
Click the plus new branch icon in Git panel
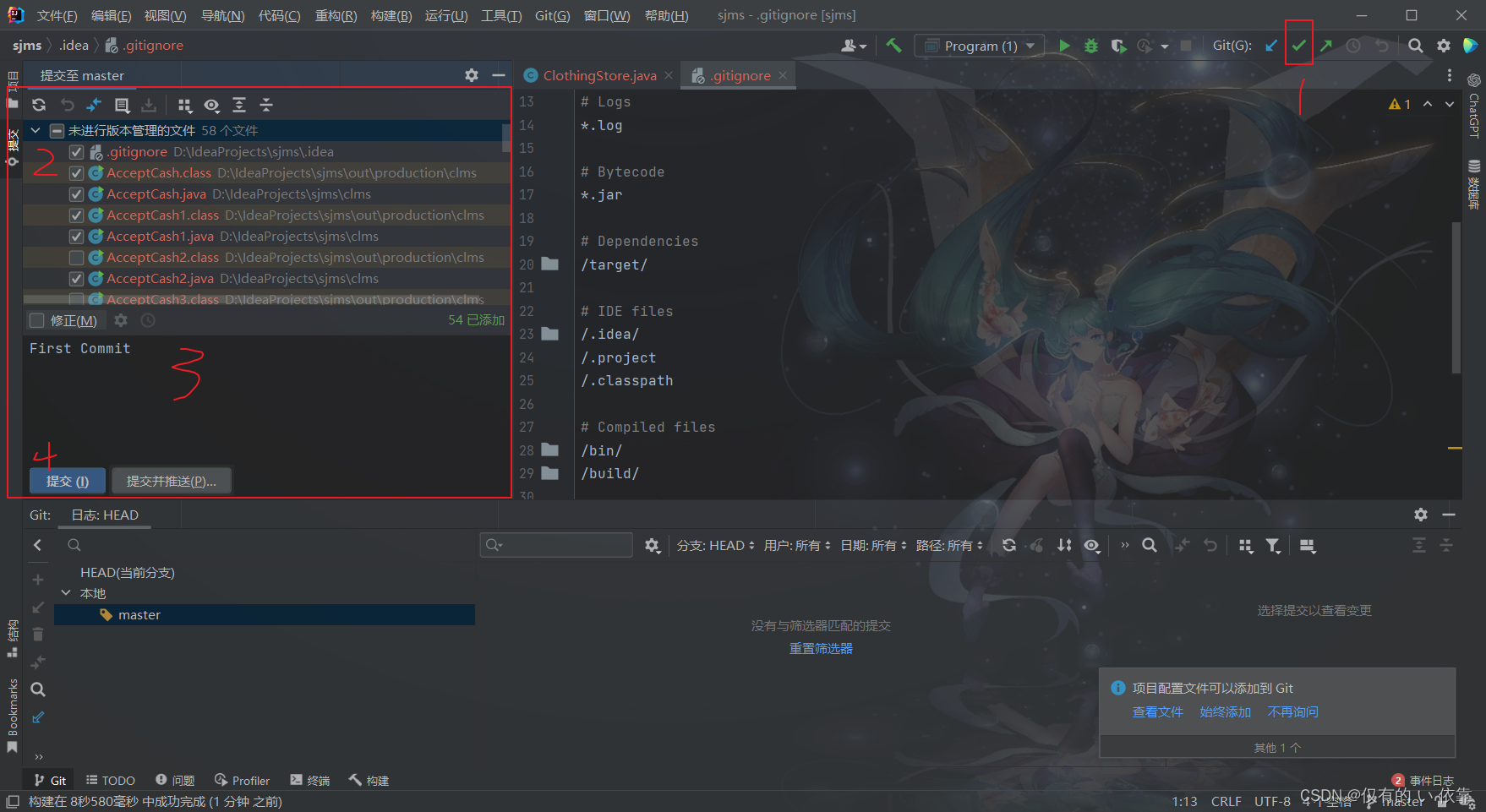tap(38, 580)
